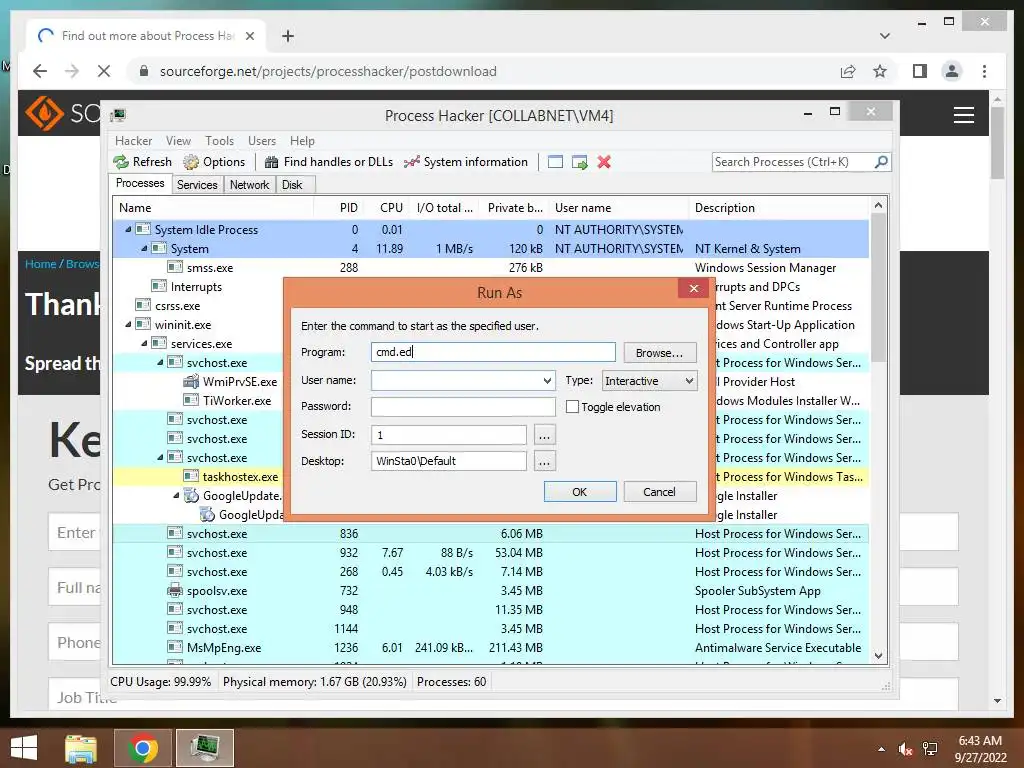Collapse the System tree node
Screen dimensions: 1024x768
point(144,248)
